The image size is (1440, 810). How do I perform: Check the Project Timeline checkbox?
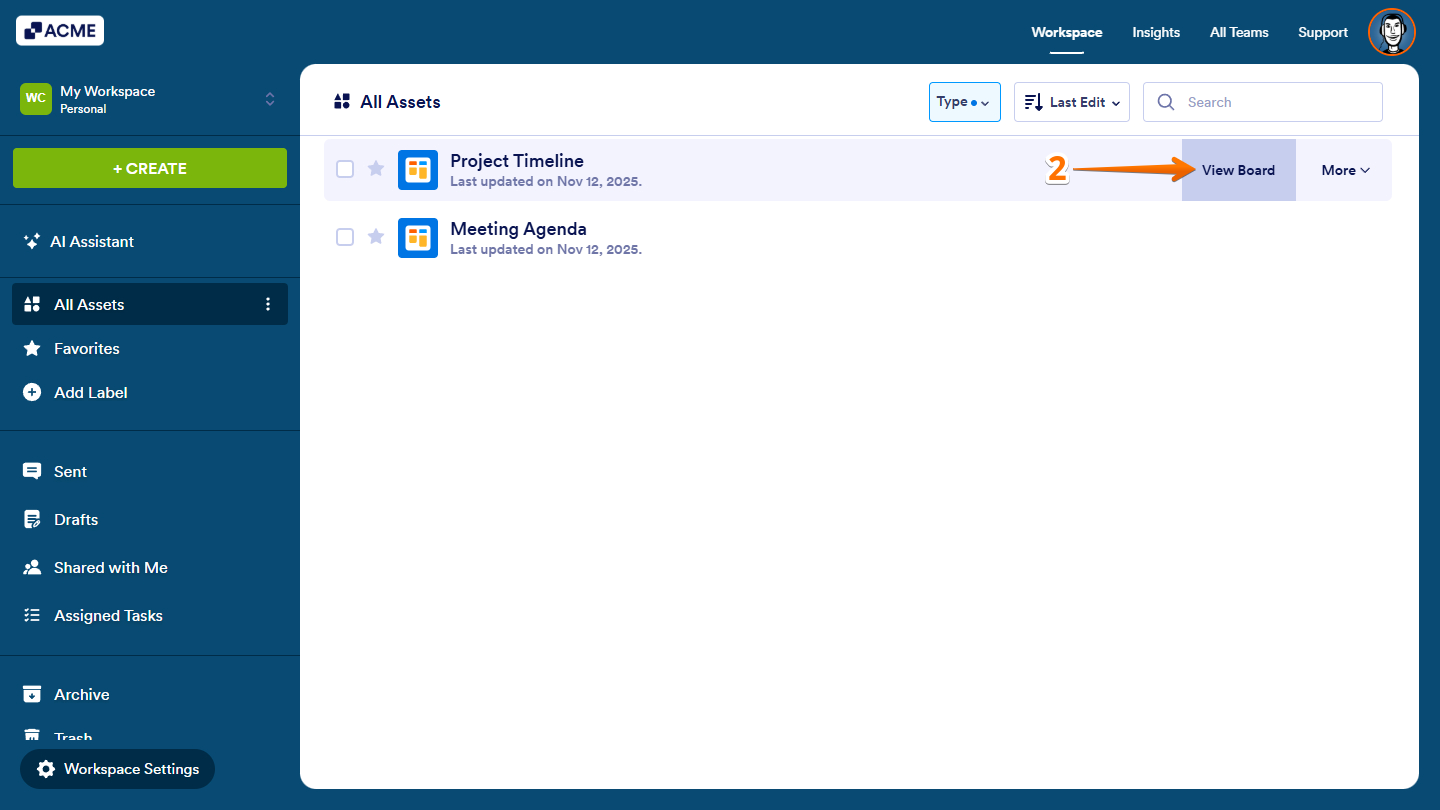pos(345,169)
